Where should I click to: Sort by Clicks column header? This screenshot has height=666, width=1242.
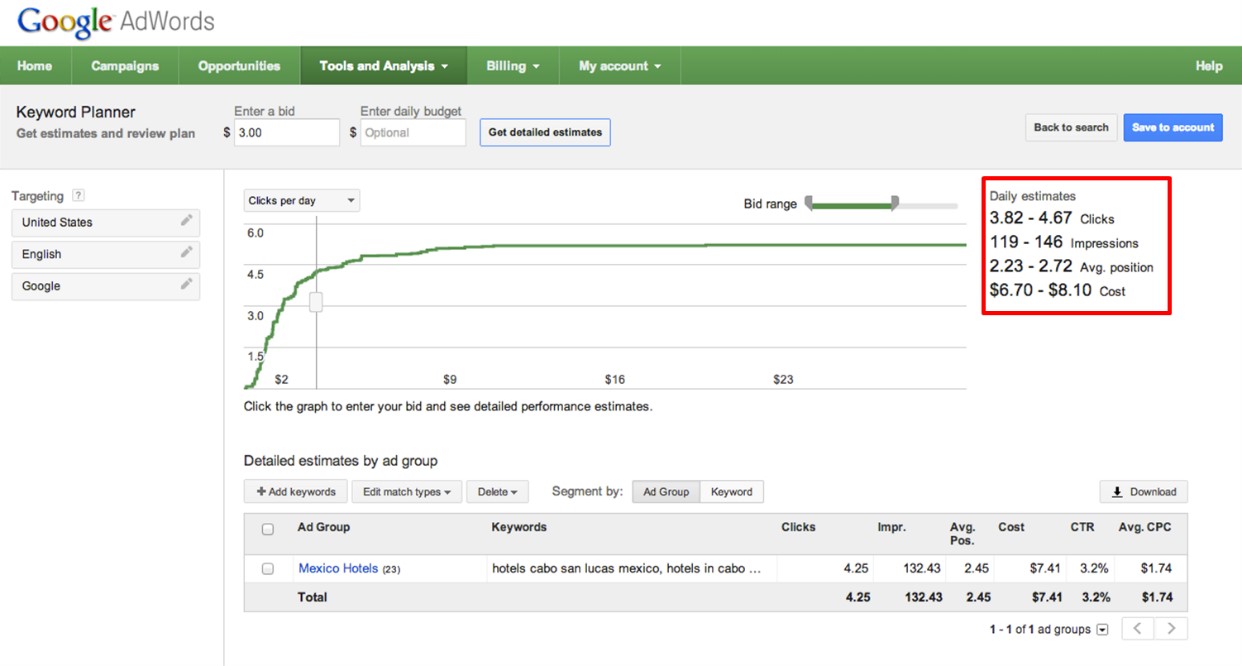point(798,527)
